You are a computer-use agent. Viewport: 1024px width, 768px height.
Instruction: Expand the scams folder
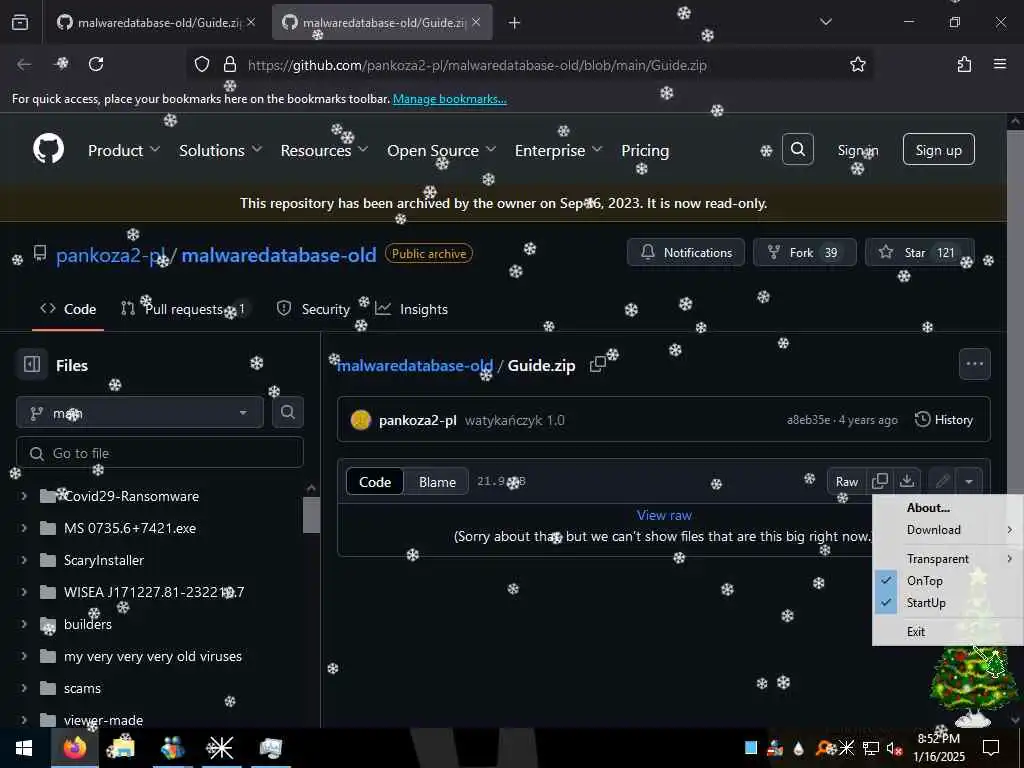pyautogui.click(x=24, y=688)
